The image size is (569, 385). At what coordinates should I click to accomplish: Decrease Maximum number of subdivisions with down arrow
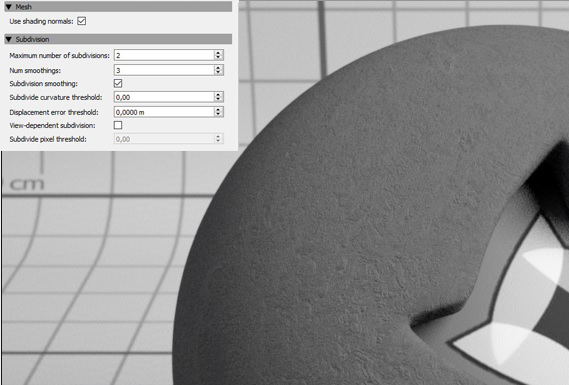[x=218, y=57]
